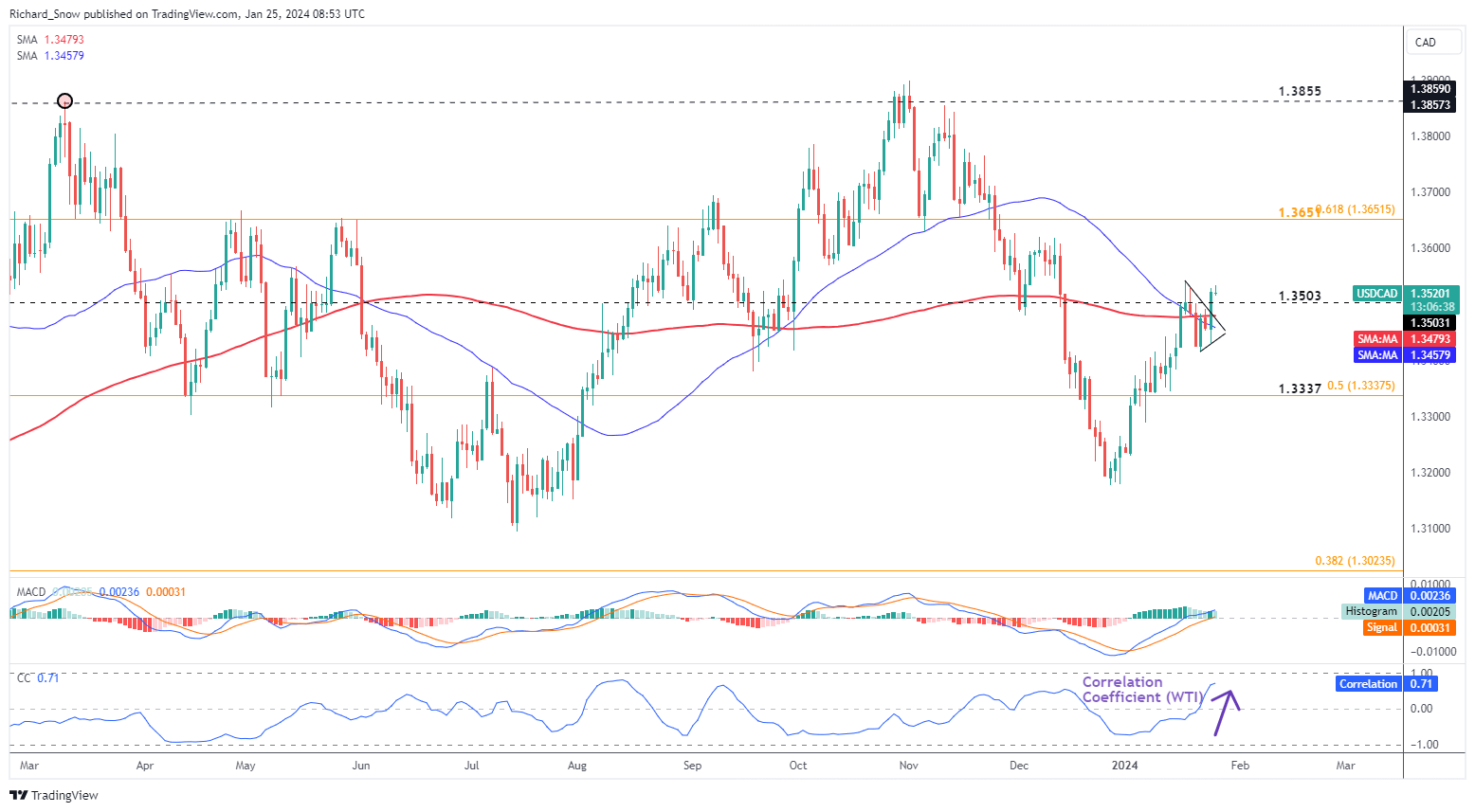Image resolution: width=1475 pixels, height=812 pixels.
Task: Click the 0.5 (1.33375) Fibonacci label
Action: [x=1361, y=386]
